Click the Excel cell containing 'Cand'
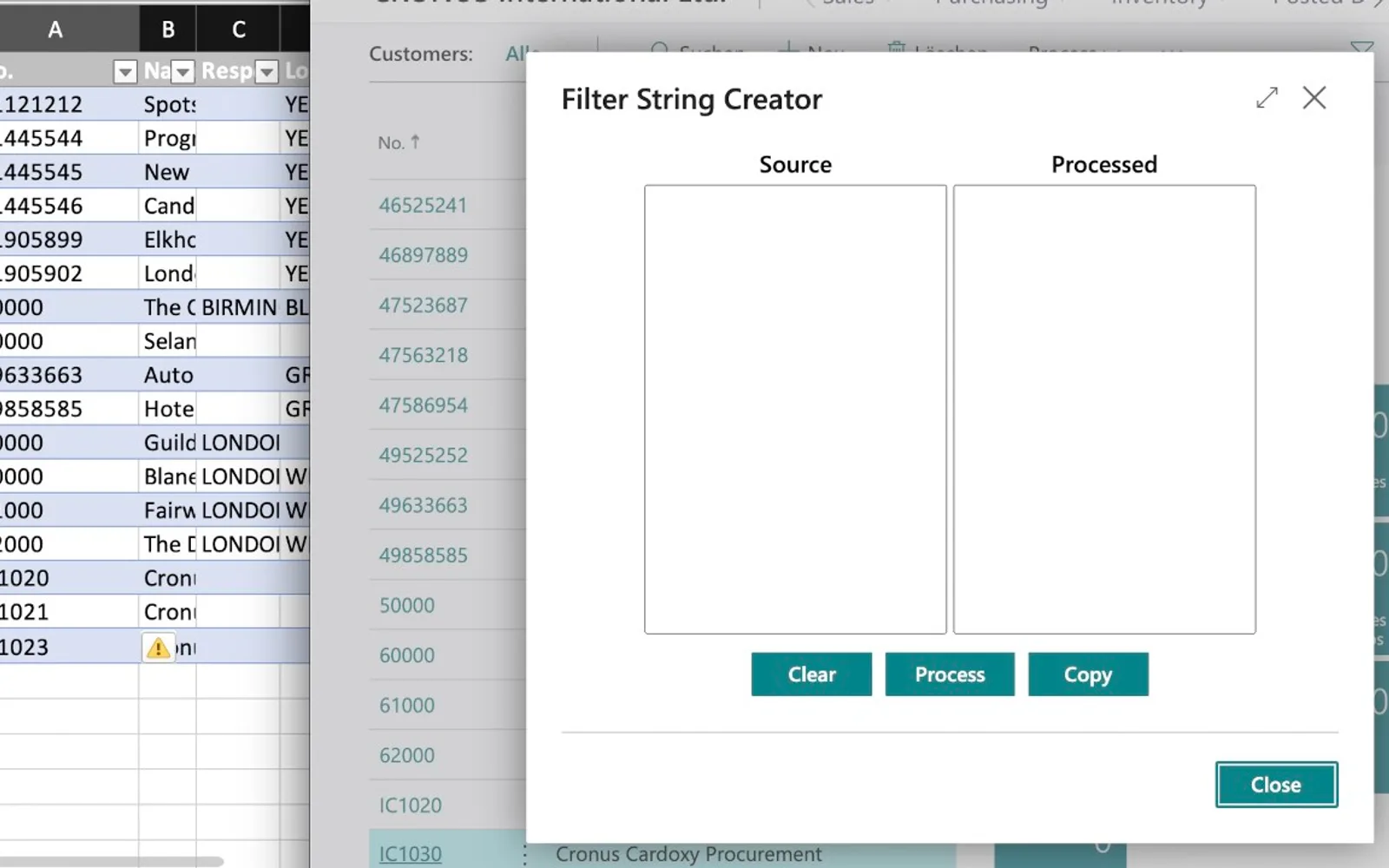Viewport: 1389px width, 868px height. (168, 206)
